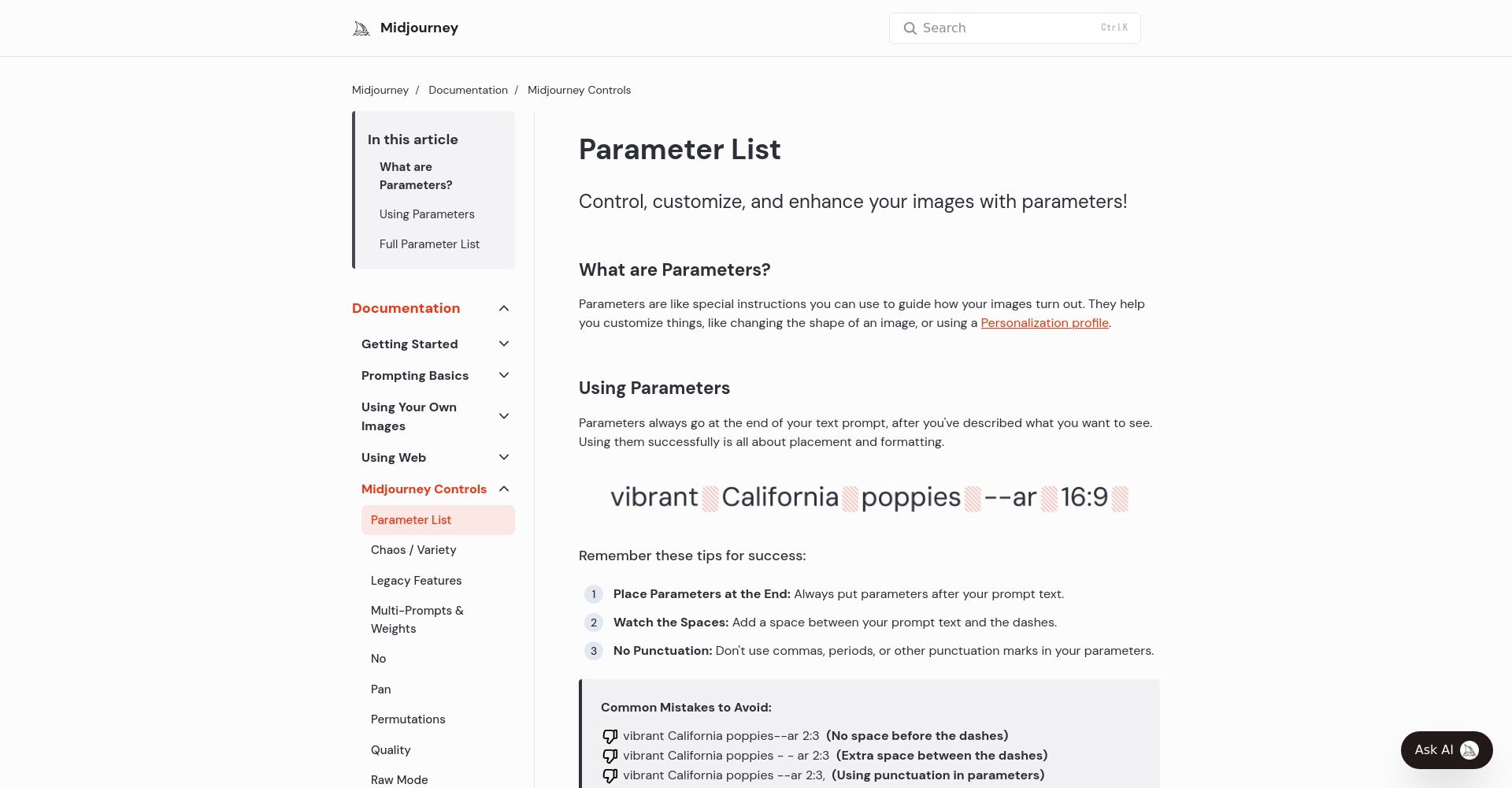Open the Chaos / Variety page
This screenshot has height=788, width=1512.
pos(413,550)
